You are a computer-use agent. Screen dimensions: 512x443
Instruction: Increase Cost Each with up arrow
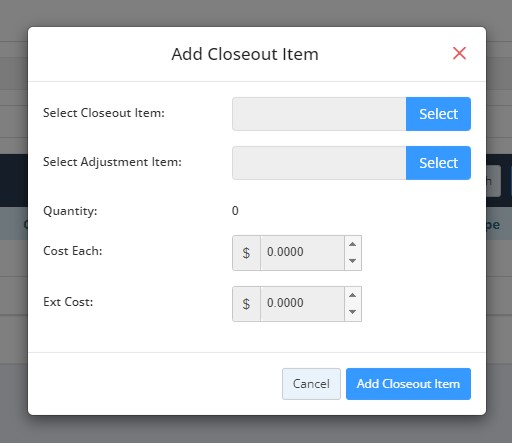[352, 244]
